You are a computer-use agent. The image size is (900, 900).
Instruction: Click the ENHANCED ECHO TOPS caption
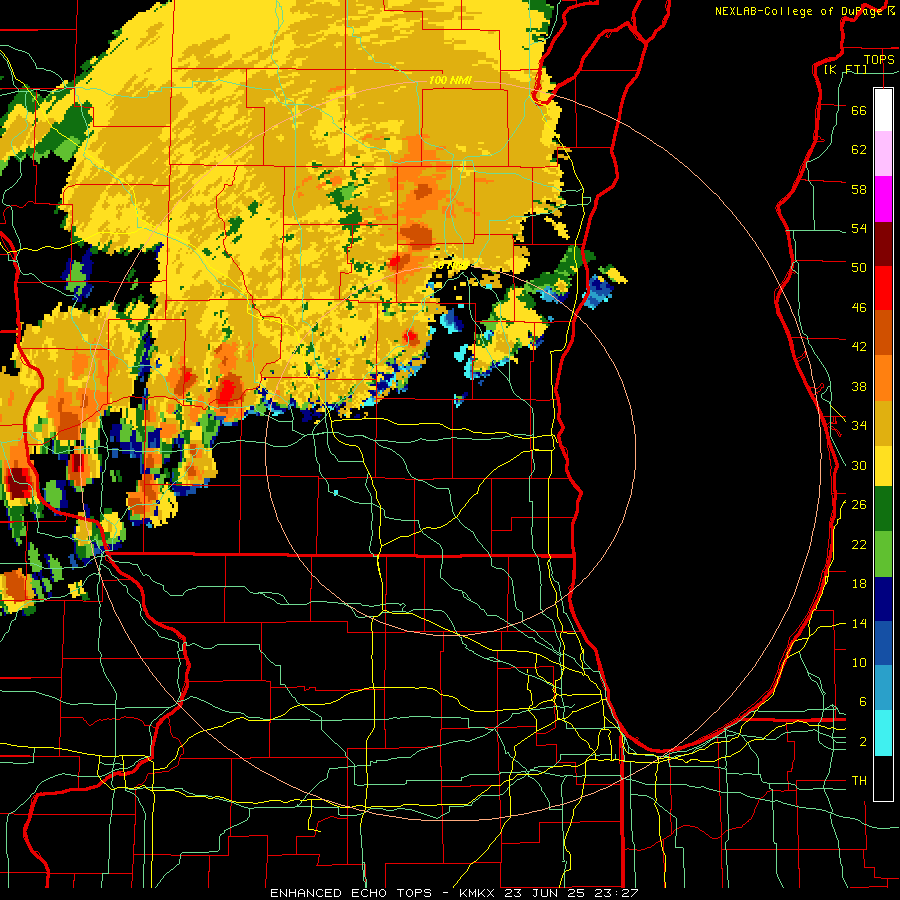(351, 893)
